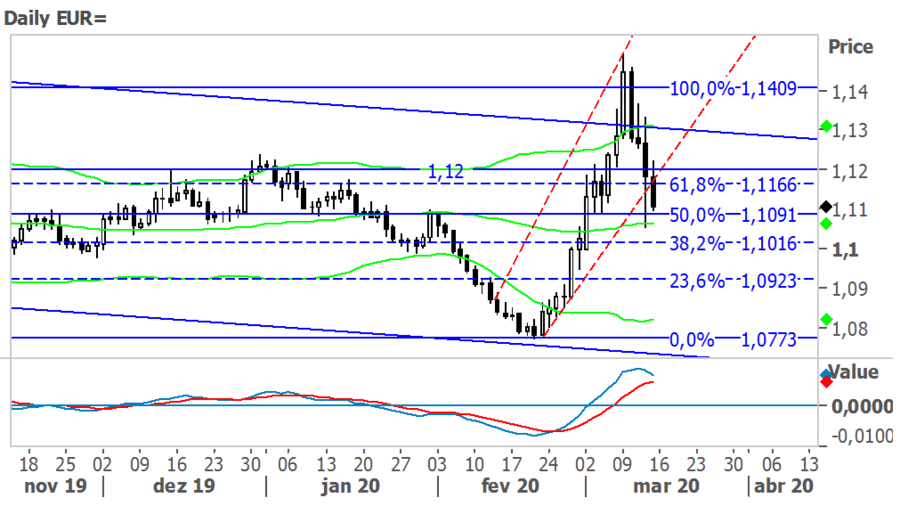Select the '25' date tick in November

tap(65, 464)
